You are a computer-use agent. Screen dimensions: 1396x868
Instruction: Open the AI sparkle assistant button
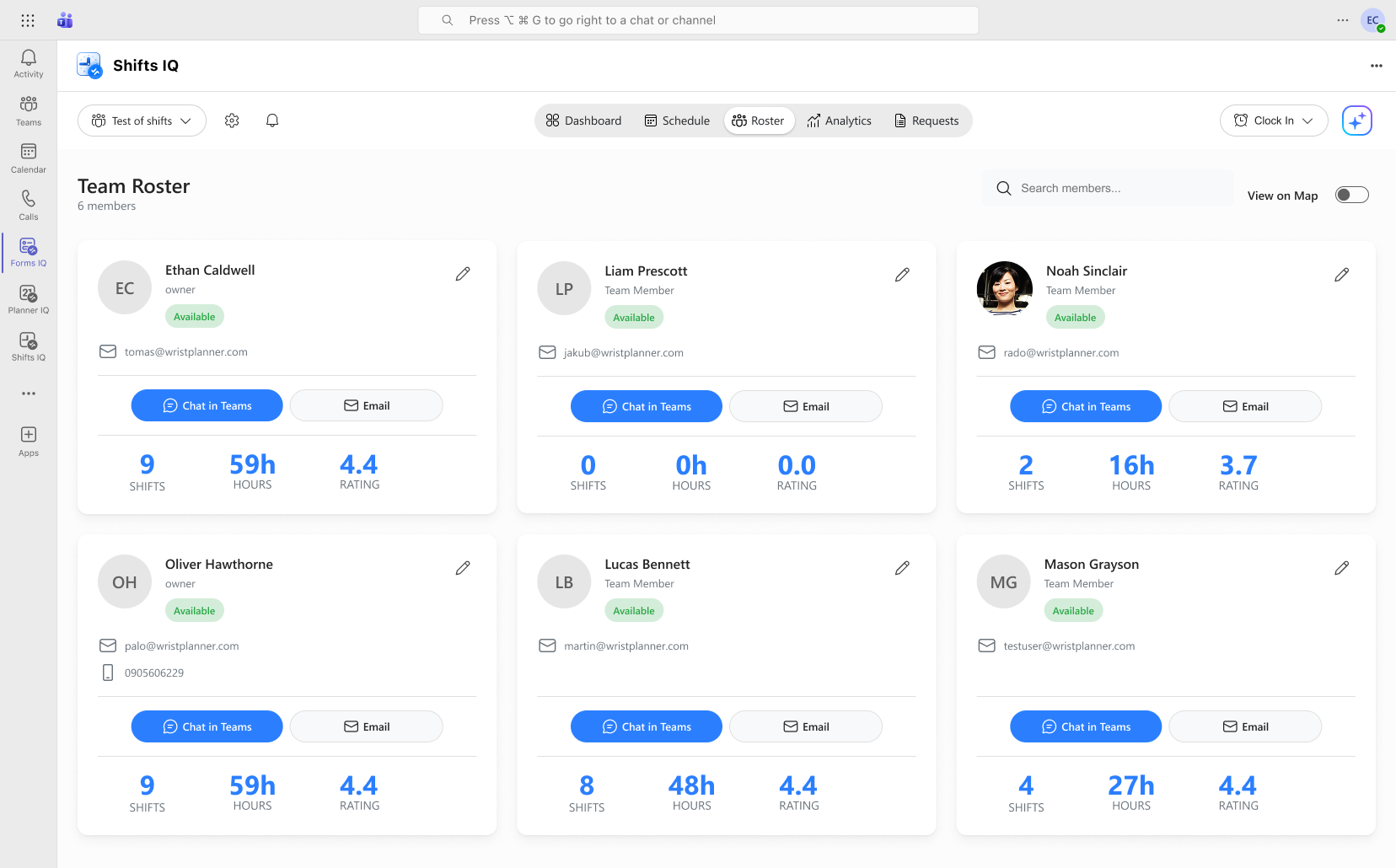pos(1356,121)
